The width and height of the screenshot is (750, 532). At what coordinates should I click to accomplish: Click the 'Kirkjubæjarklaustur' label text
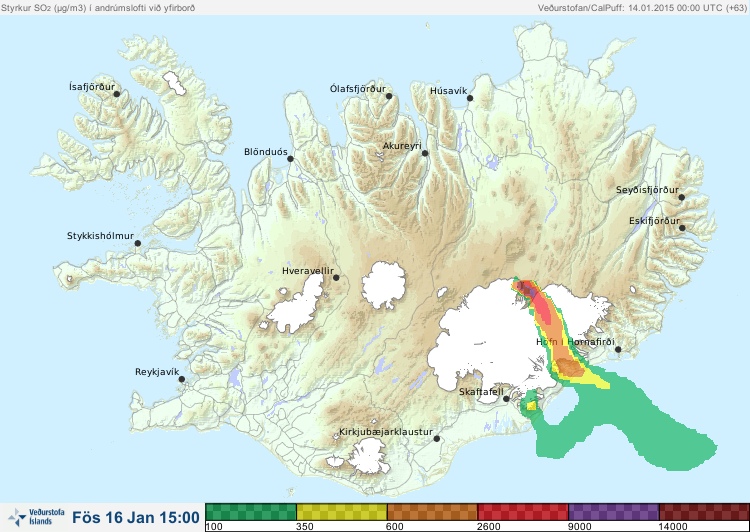[386, 432]
